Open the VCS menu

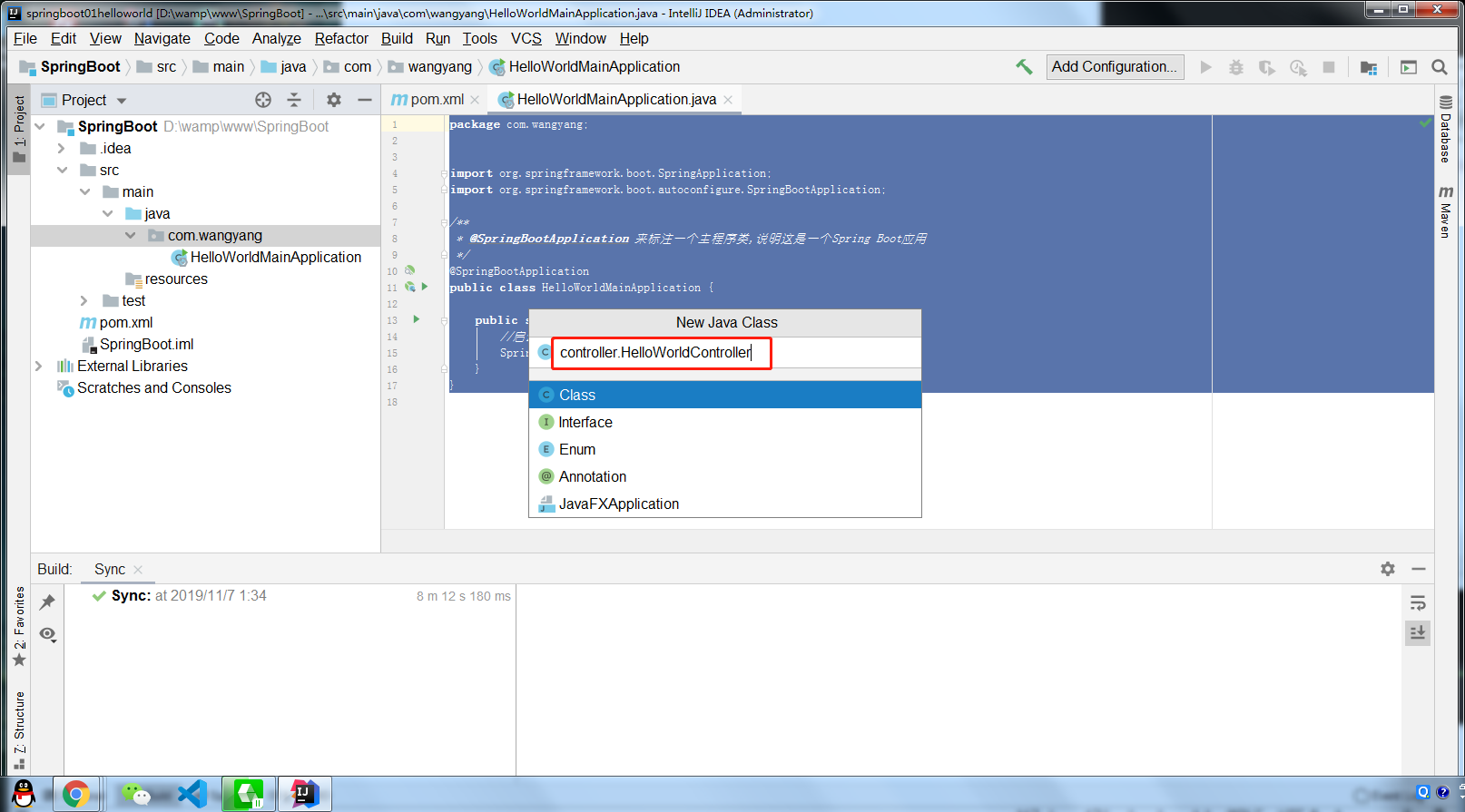[526, 38]
